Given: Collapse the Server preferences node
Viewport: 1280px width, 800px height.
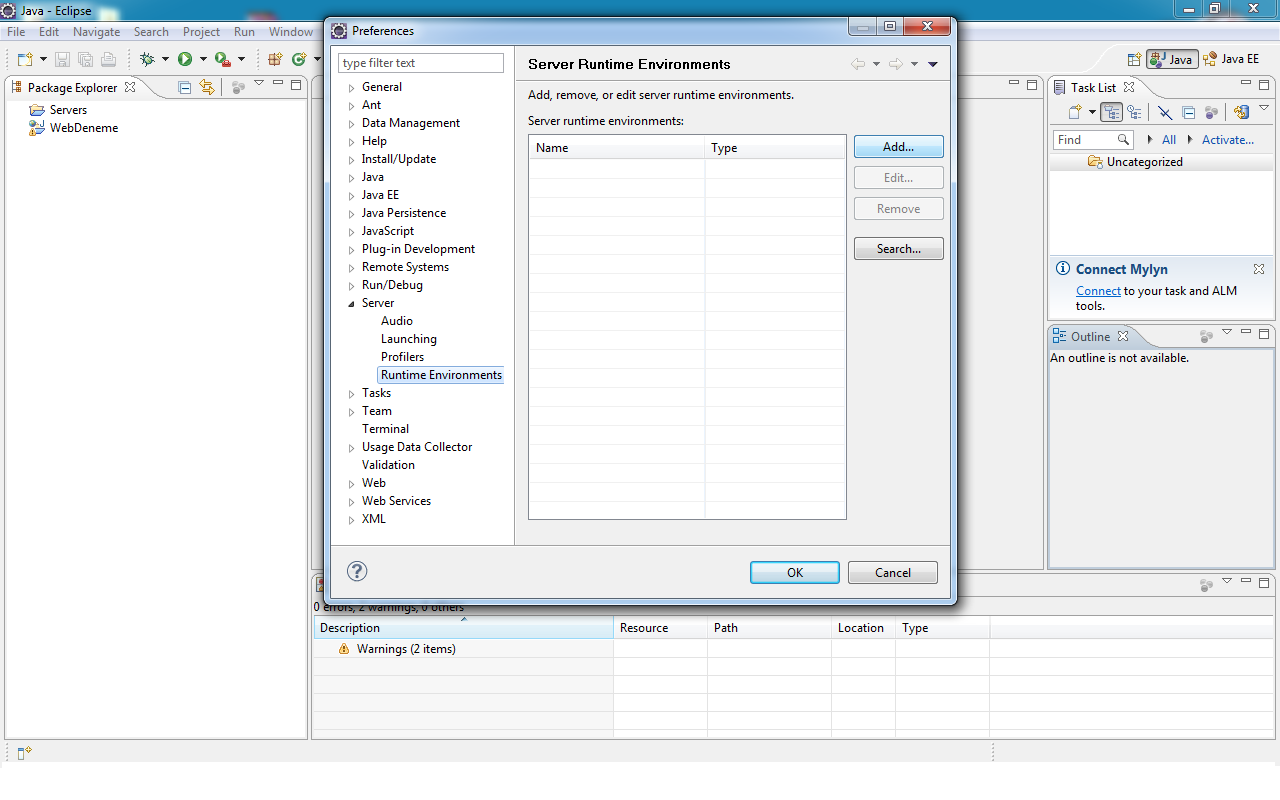Looking at the screenshot, I should 352,304.
